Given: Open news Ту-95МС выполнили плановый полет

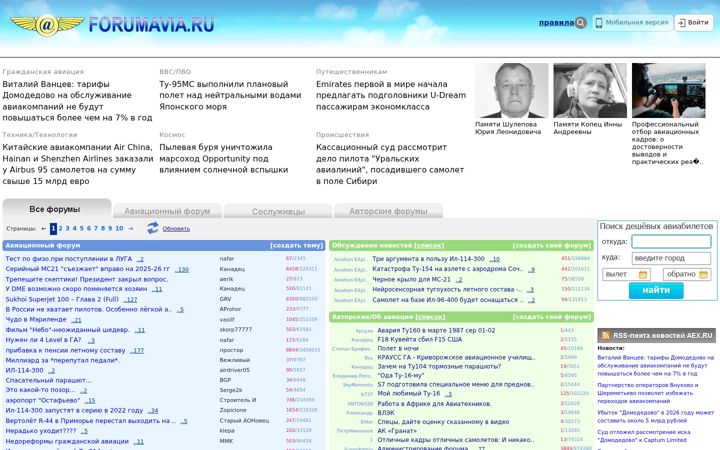Looking at the screenshot, I should [x=230, y=96].
